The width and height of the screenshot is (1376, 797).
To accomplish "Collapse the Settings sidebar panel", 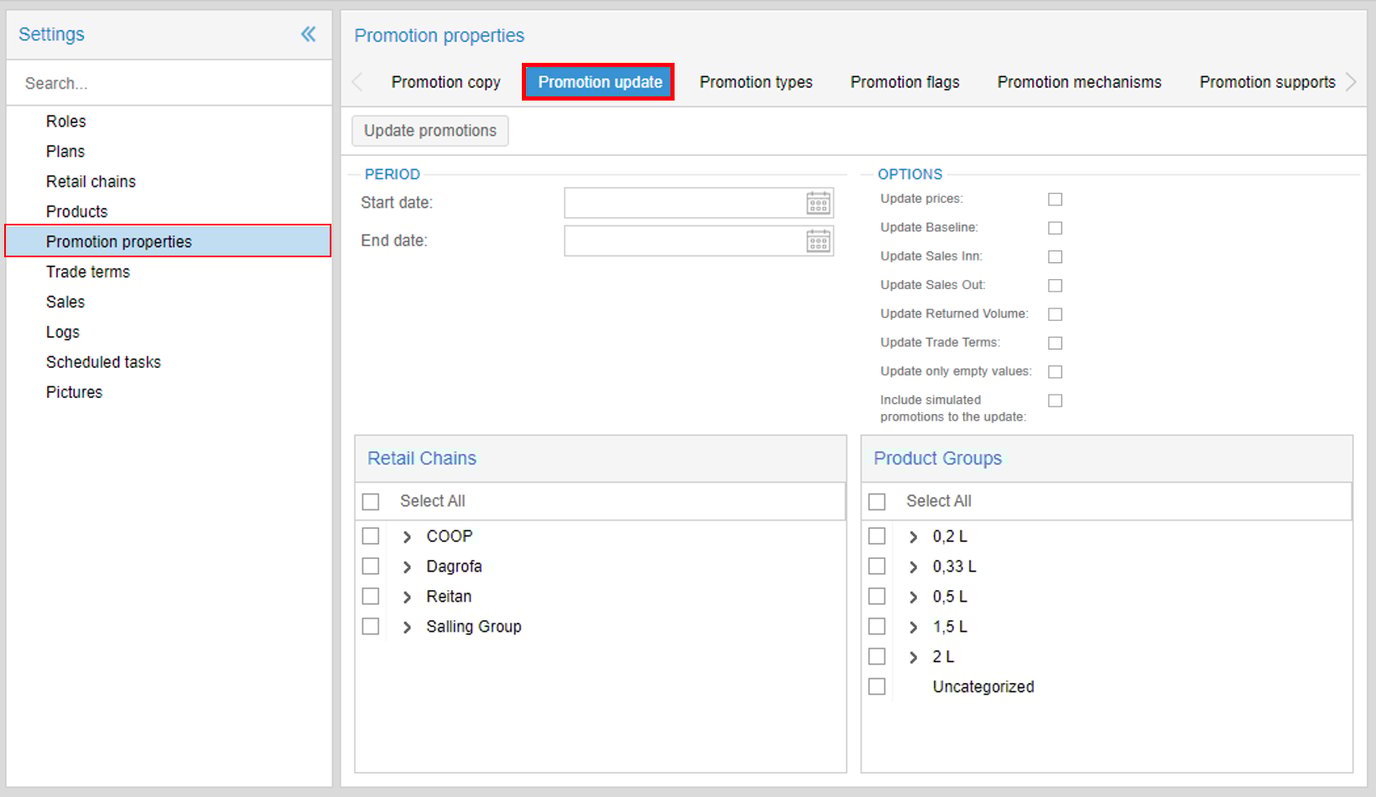I will tap(308, 34).
